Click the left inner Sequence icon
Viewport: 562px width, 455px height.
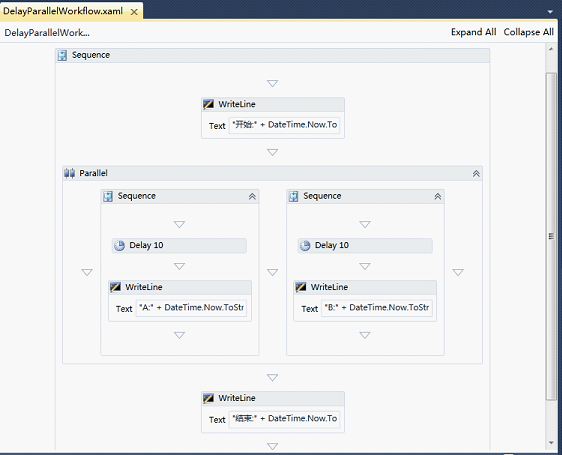click(108, 196)
